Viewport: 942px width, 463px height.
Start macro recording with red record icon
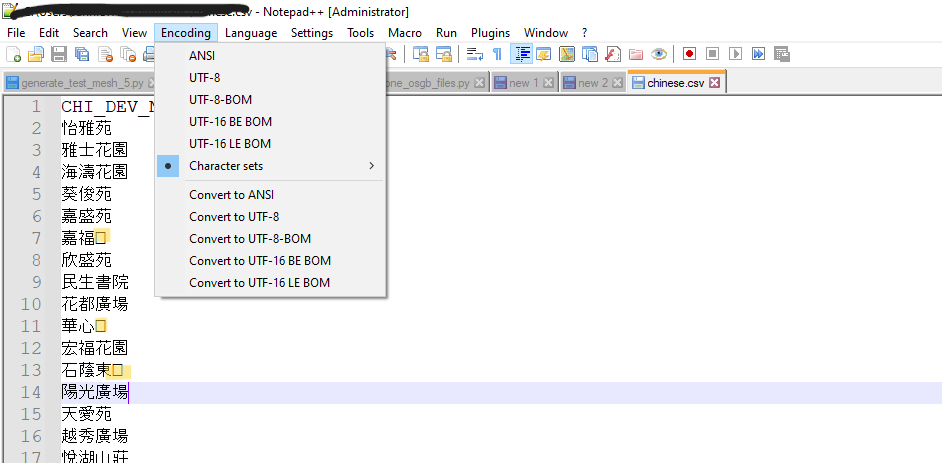point(689,55)
